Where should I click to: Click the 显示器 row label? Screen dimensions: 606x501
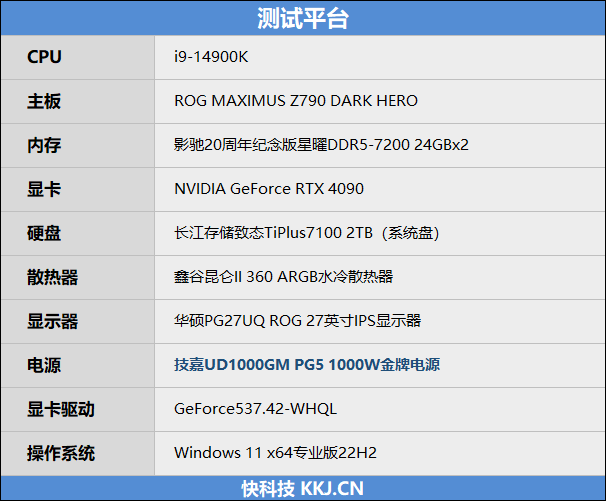point(52,322)
